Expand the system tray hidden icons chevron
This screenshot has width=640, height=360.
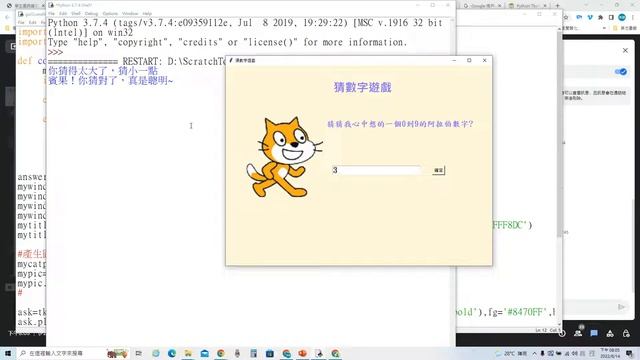click(534, 353)
